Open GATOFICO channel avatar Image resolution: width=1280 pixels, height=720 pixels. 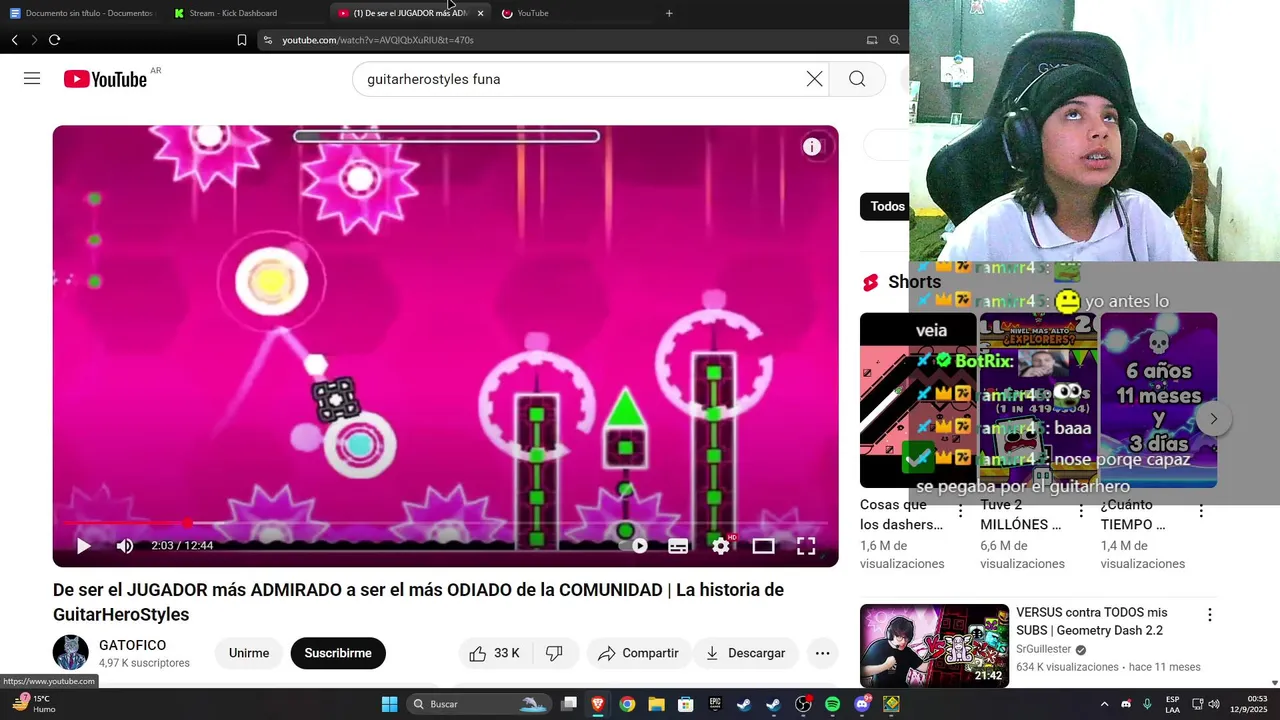pyautogui.click(x=71, y=653)
